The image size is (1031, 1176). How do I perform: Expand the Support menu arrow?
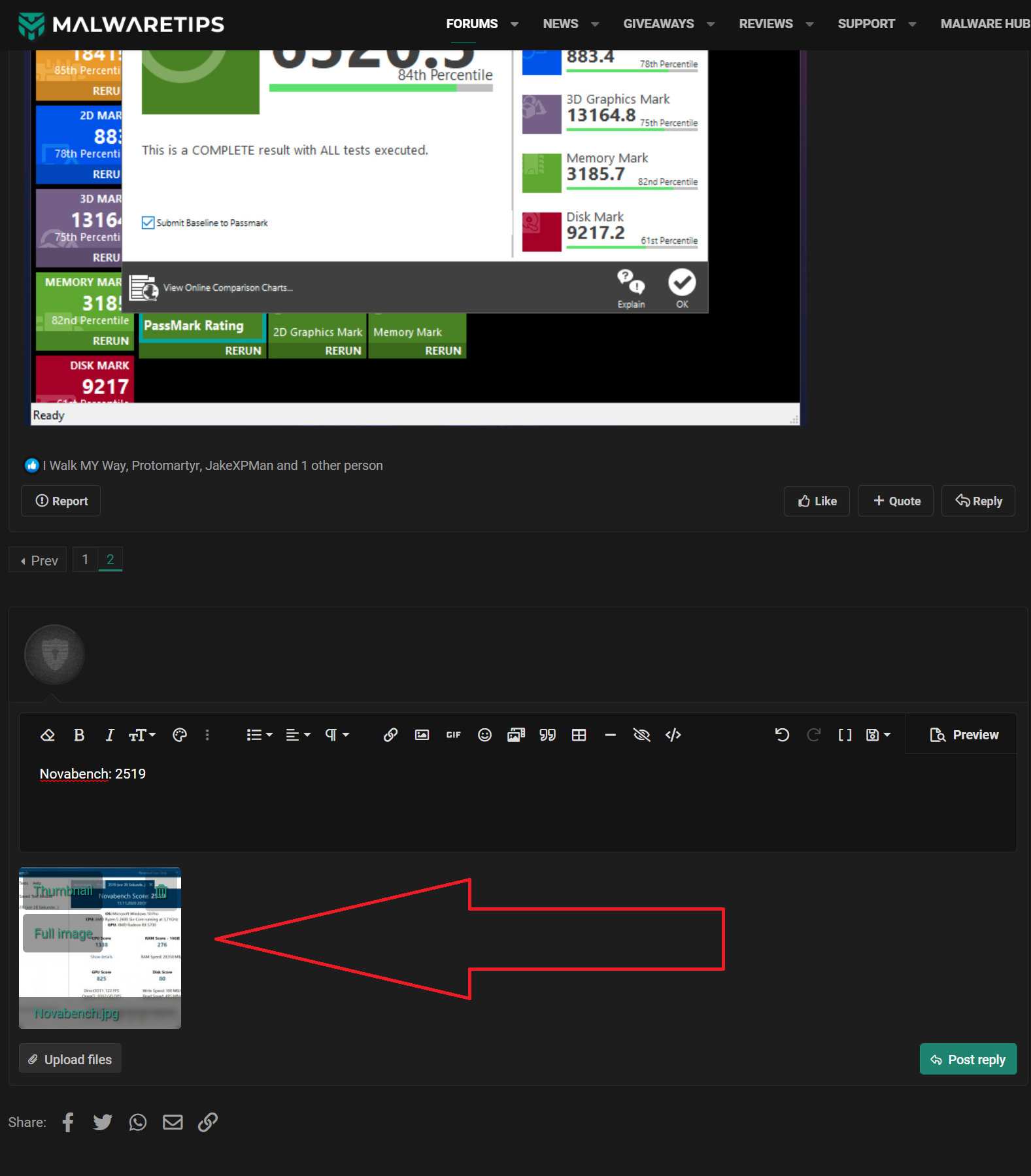tap(912, 25)
